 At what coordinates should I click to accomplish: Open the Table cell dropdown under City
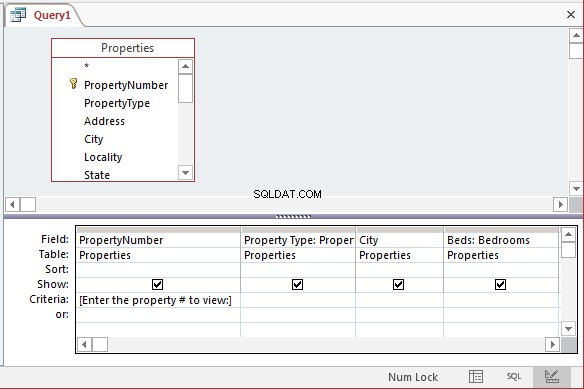pyautogui.click(x=399, y=255)
